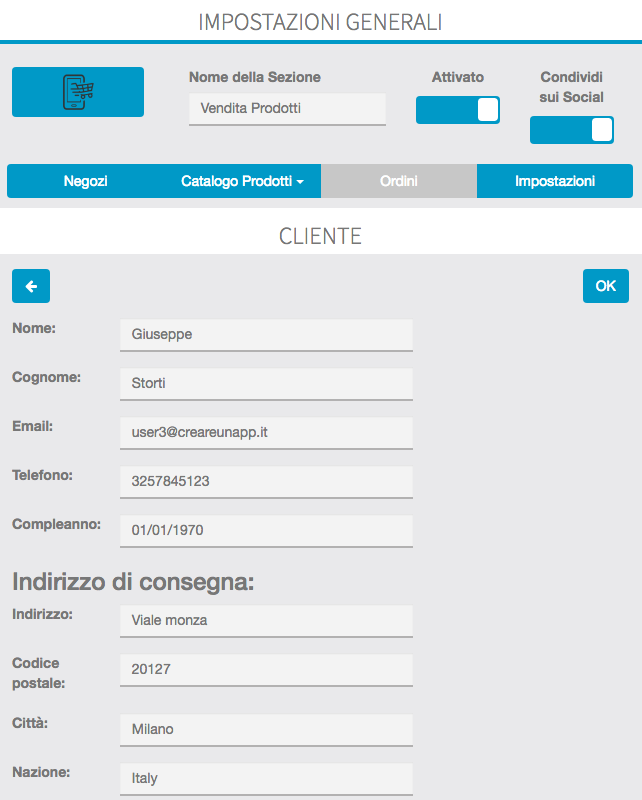
Task: Focus the Telefono number field
Action: [x=265, y=481]
